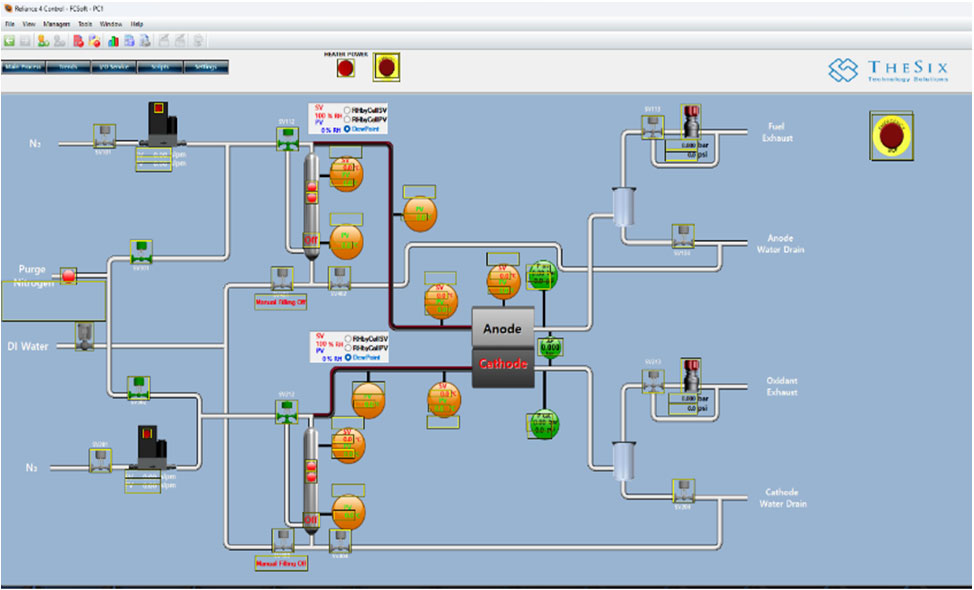Click the Fuel Exhaust back pressure regulator
Viewport: 974px width, 590px height.
(691, 122)
